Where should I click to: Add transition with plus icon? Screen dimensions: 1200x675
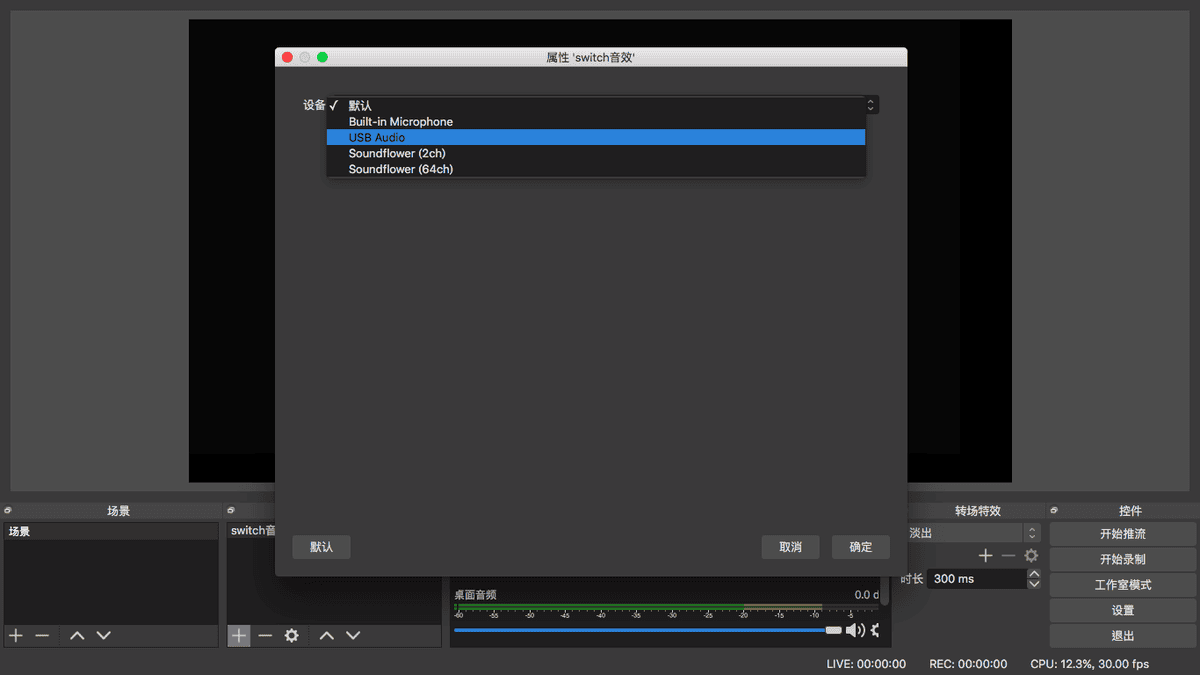[x=985, y=555]
